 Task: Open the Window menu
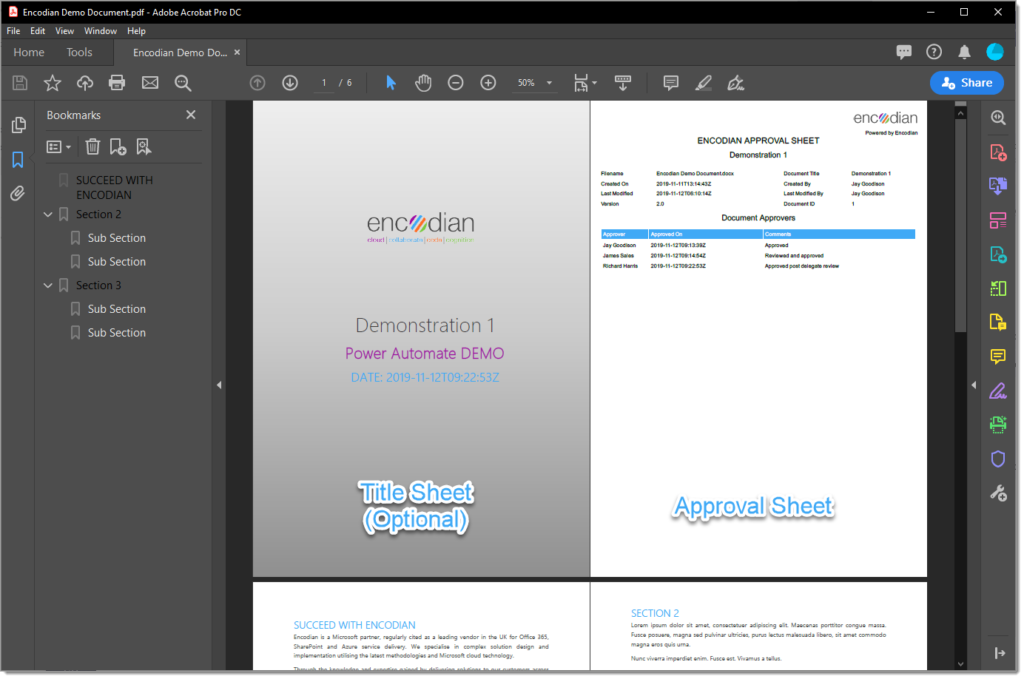tap(100, 31)
